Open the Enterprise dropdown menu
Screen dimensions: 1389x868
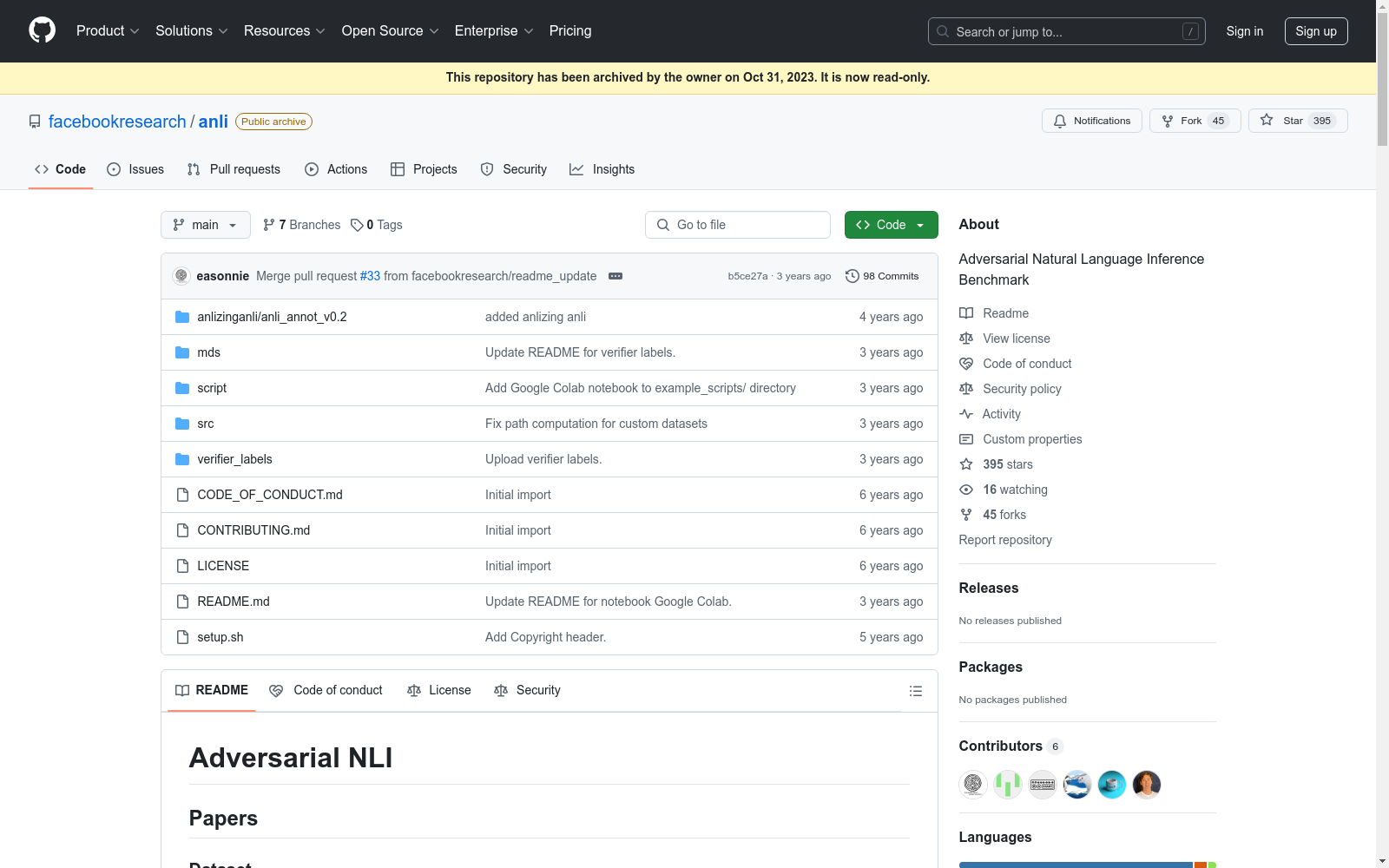coord(494,31)
